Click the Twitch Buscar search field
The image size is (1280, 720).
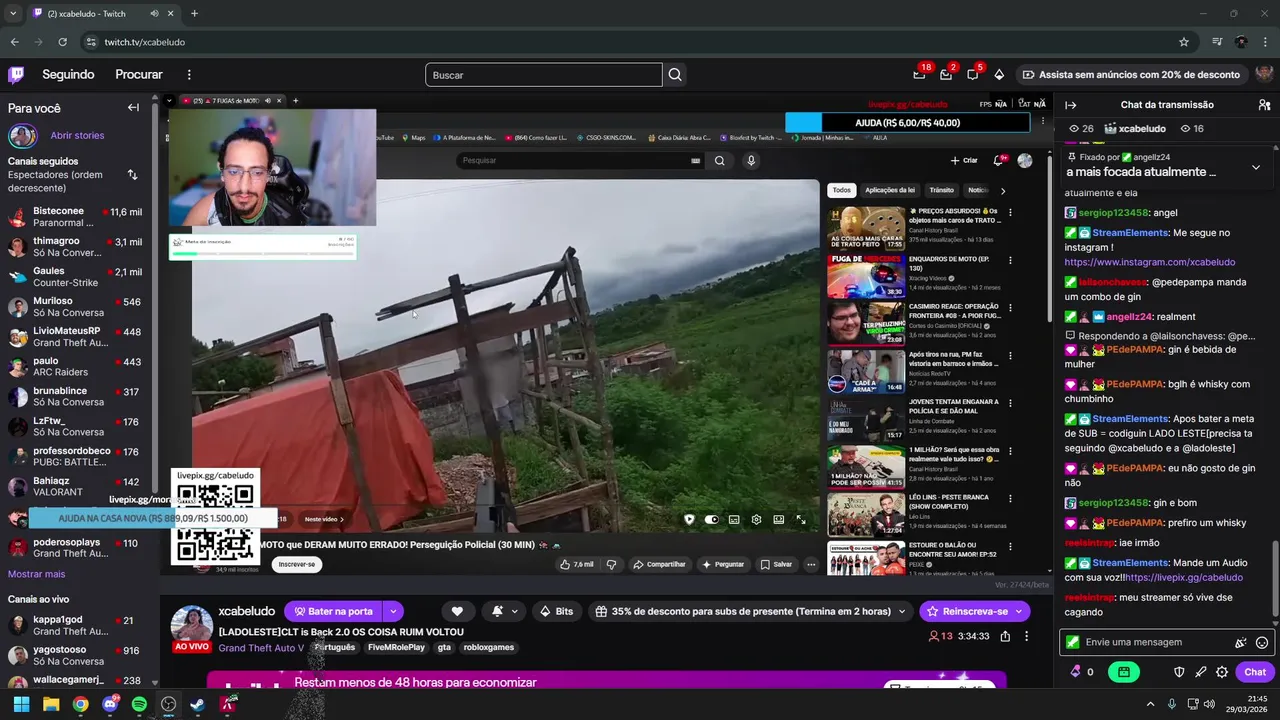pos(544,75)
